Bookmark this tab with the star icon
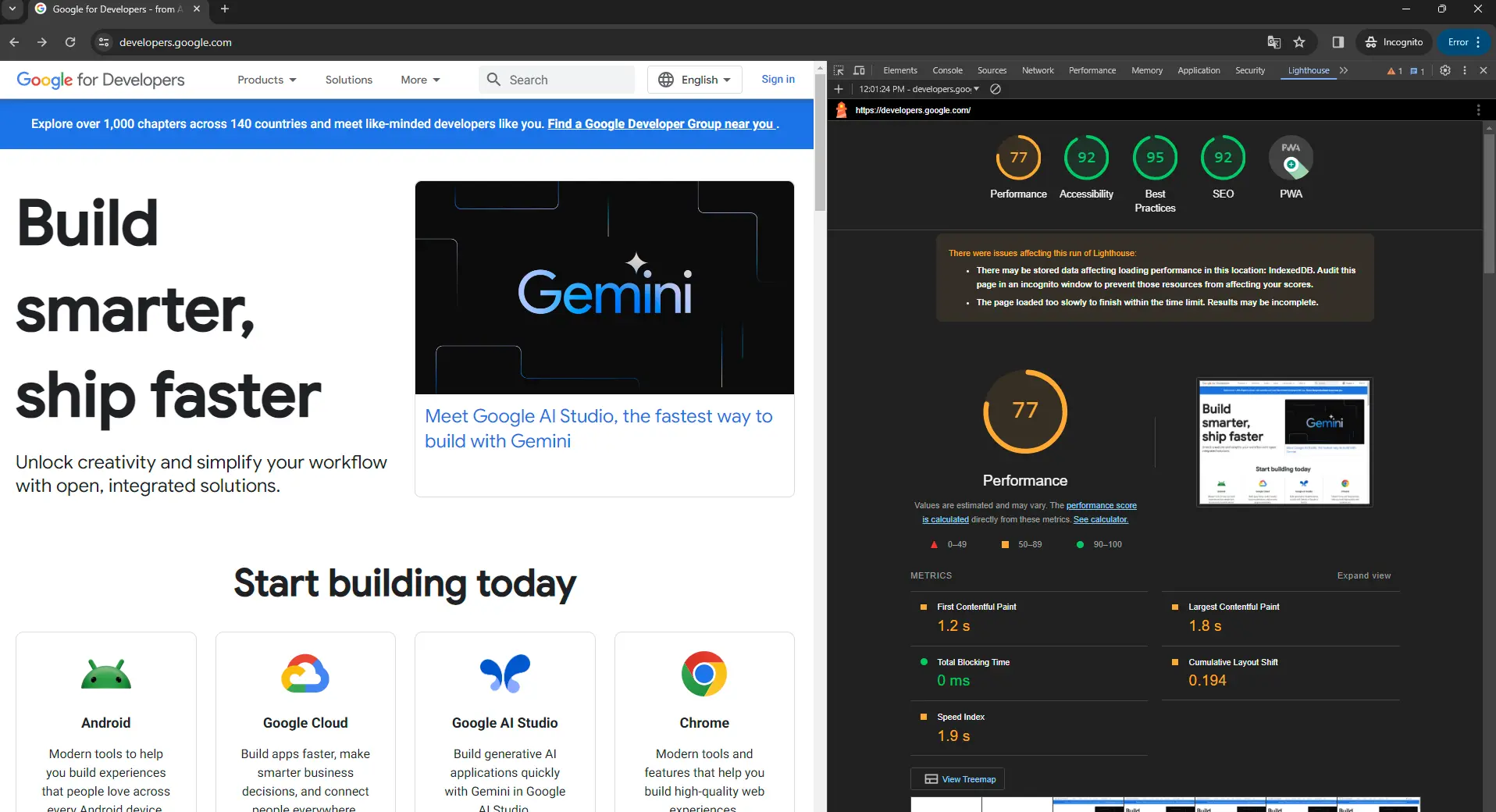Image resolution: width=1496 pixels, height=812 pixels. 1299,42
